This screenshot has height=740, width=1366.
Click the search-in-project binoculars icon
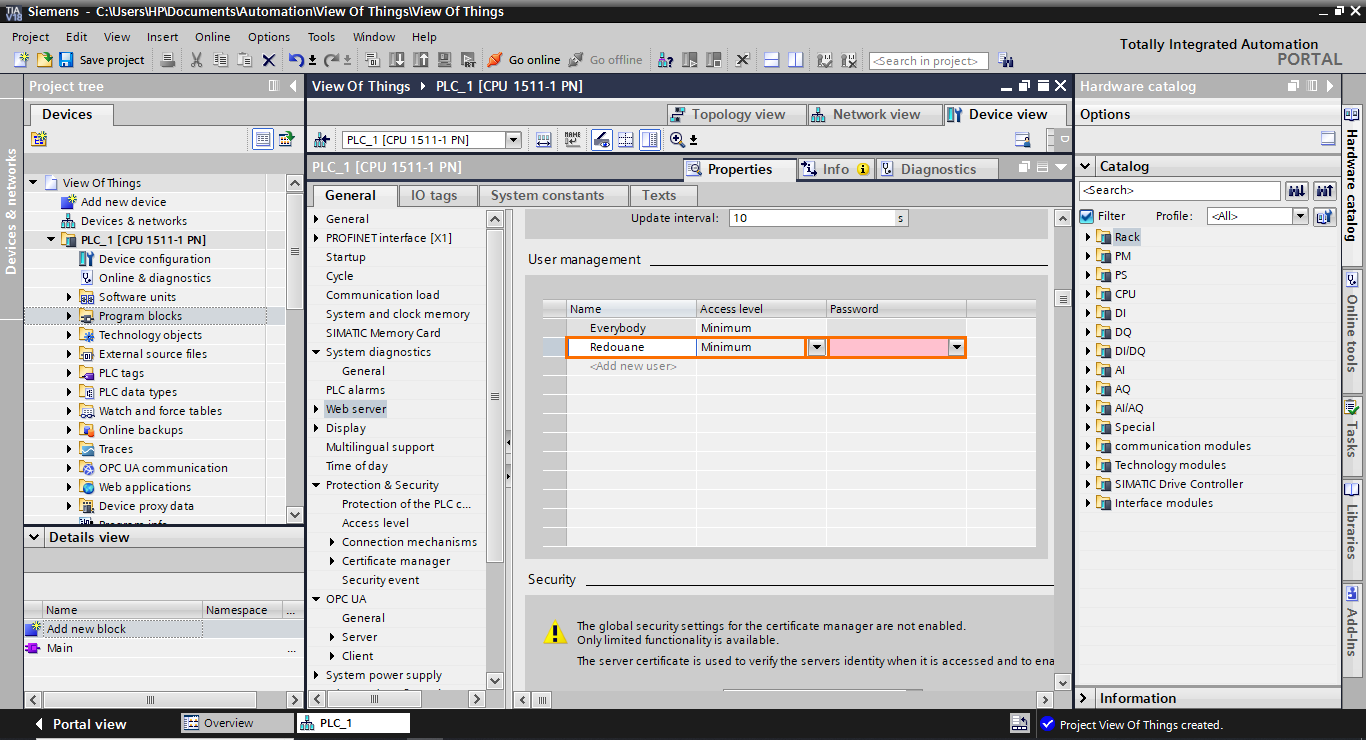pos(1005,60)
